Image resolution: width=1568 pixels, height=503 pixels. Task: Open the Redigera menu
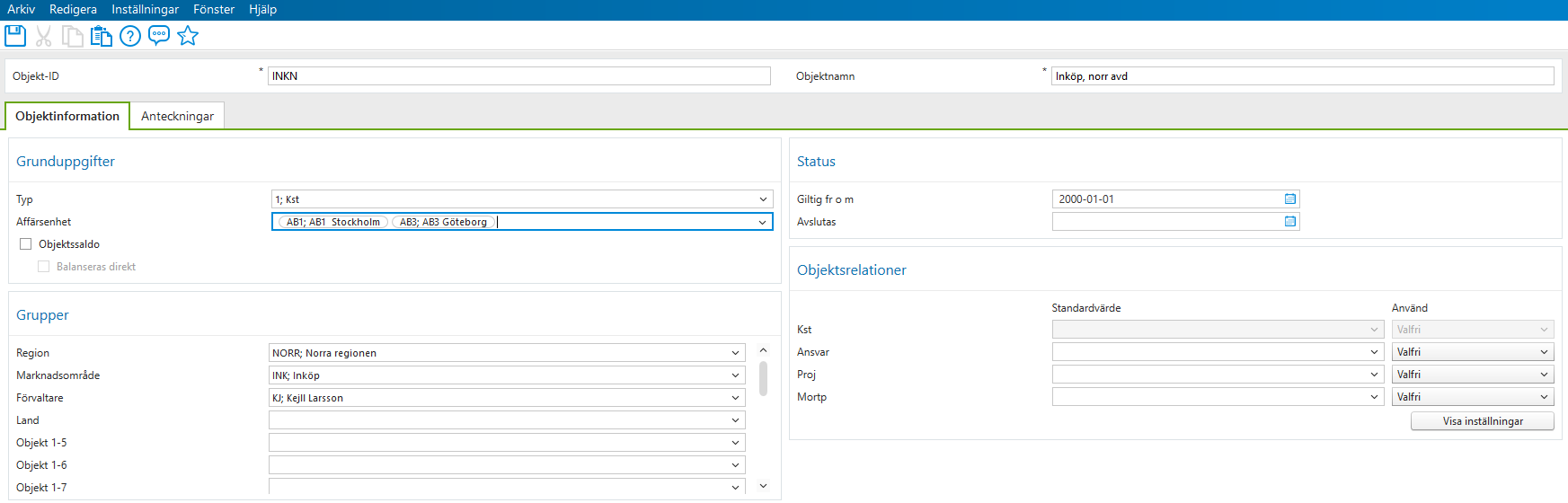(73, 9)
